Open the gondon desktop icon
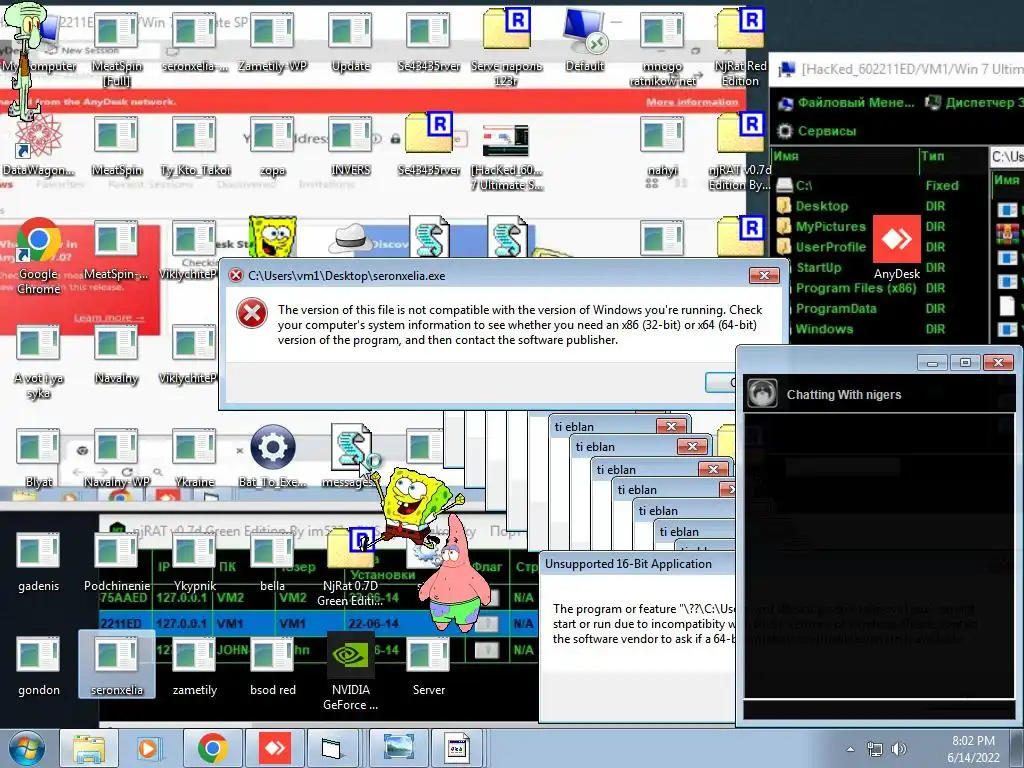1024x768 pixels. point(39,666)
